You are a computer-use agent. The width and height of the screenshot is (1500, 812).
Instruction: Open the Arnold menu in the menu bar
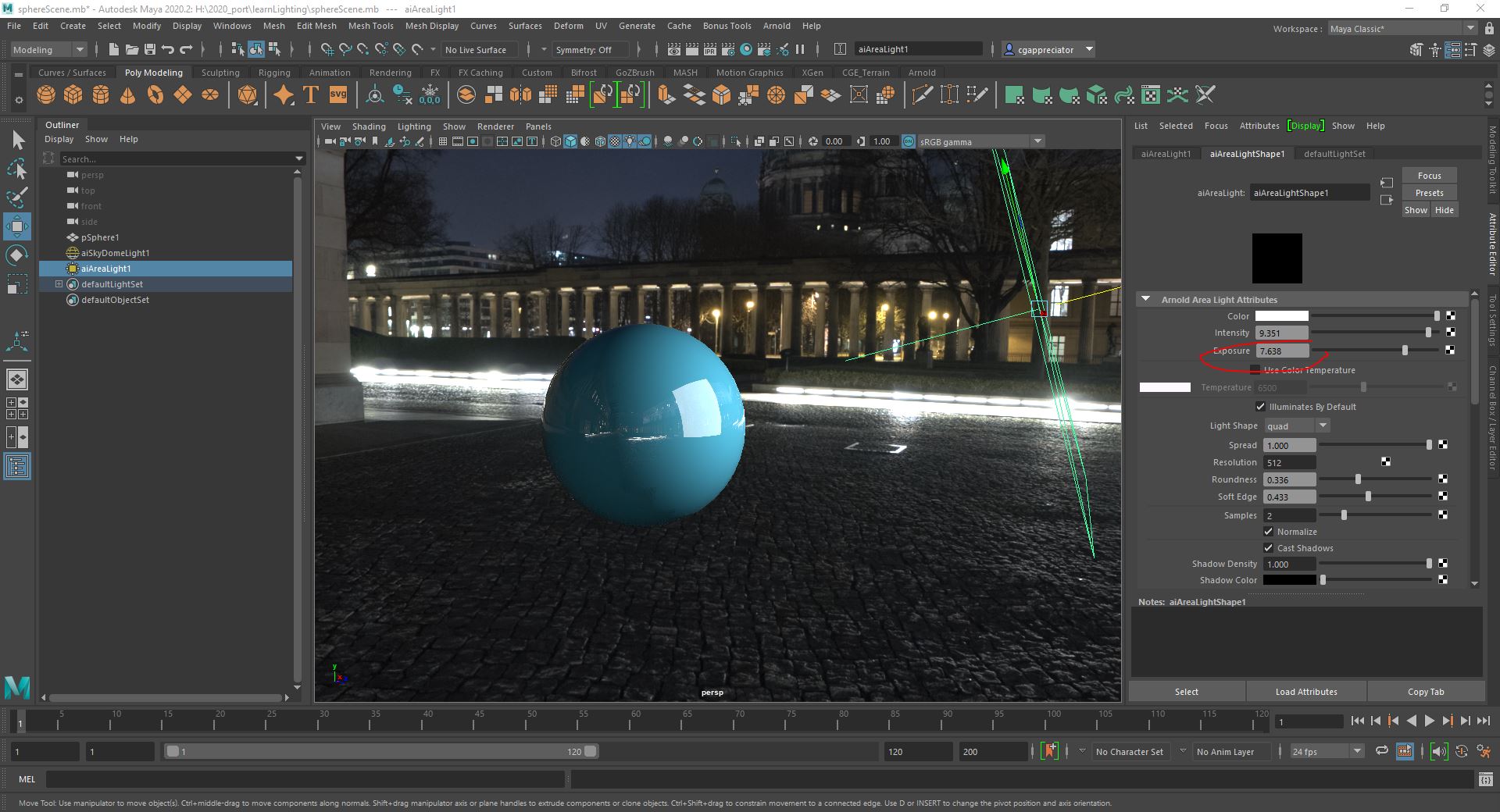click(x=777, y=26)
